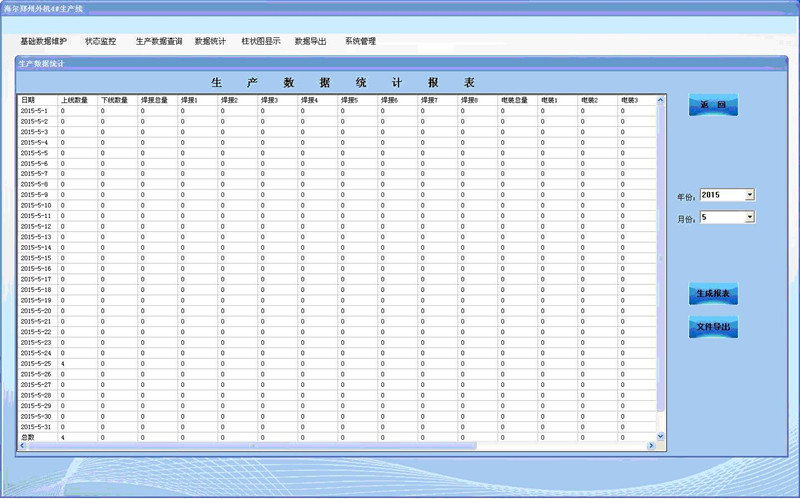Click the table's vertical scrollbar down arrow
The image size is (800, 500).
point(659,436)
